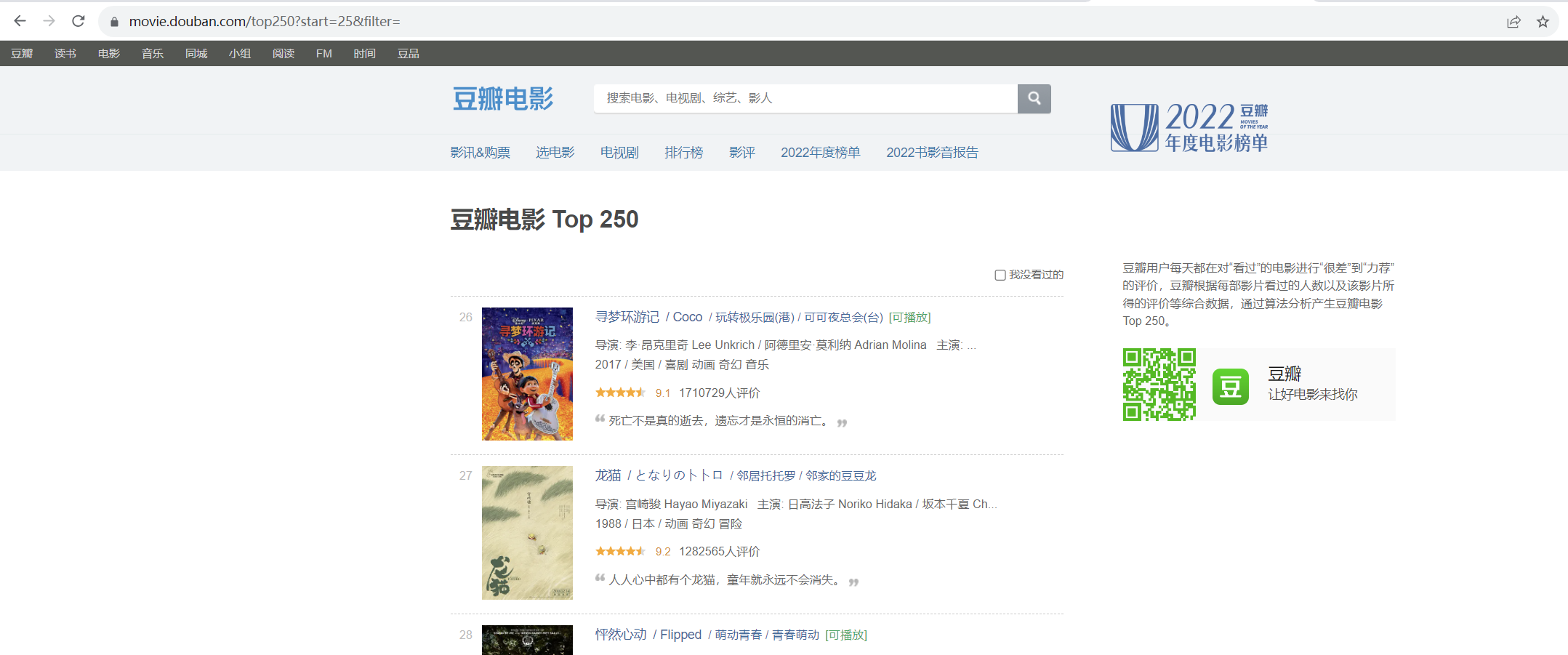This screenshot has width=1568, height=655.
Task: Click the 让好电影来找你 app promo text
Action: coord(1313,395)
